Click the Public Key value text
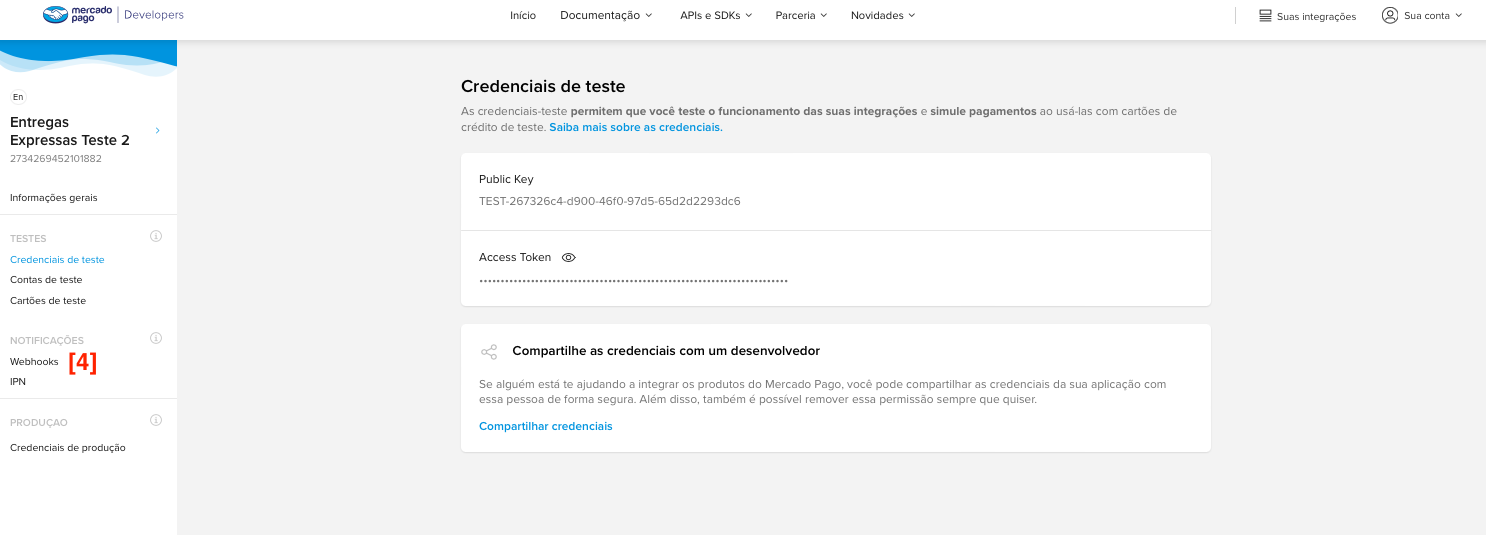The width and height of the screenshot is (1486, 535). [x=609, y=201]
